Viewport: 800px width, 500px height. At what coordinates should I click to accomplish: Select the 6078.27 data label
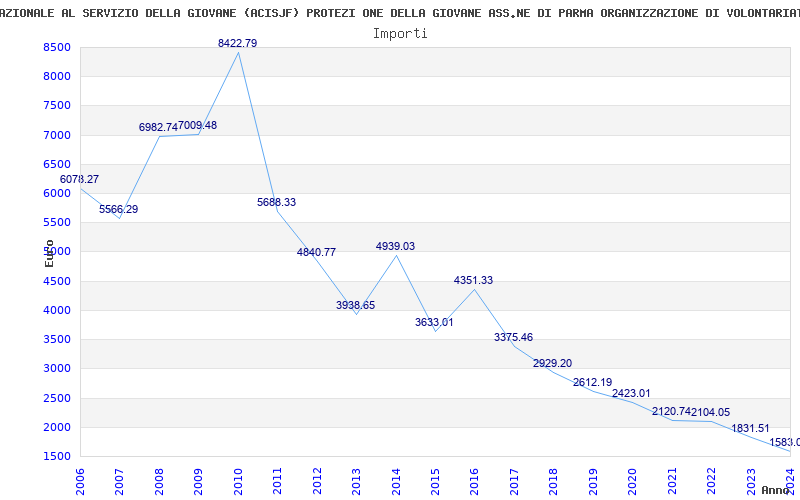tap(79, 179)
